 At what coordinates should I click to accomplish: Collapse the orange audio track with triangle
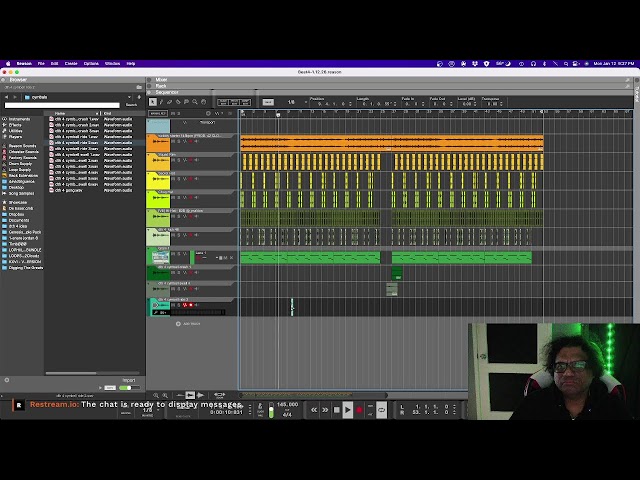tap(149, 136)
